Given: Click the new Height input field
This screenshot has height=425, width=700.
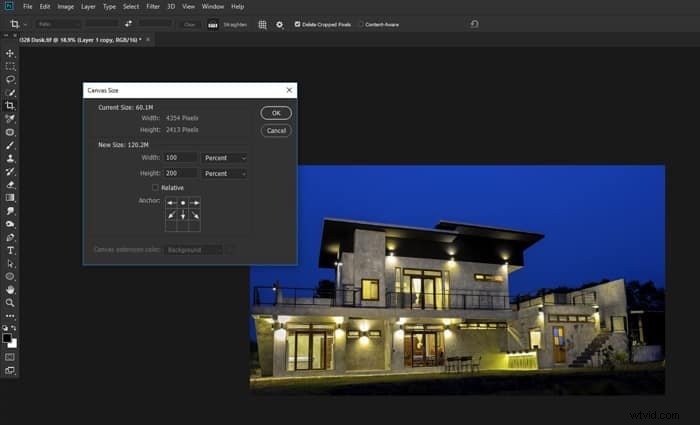Looking at the screenshot, I should [180, 173].
